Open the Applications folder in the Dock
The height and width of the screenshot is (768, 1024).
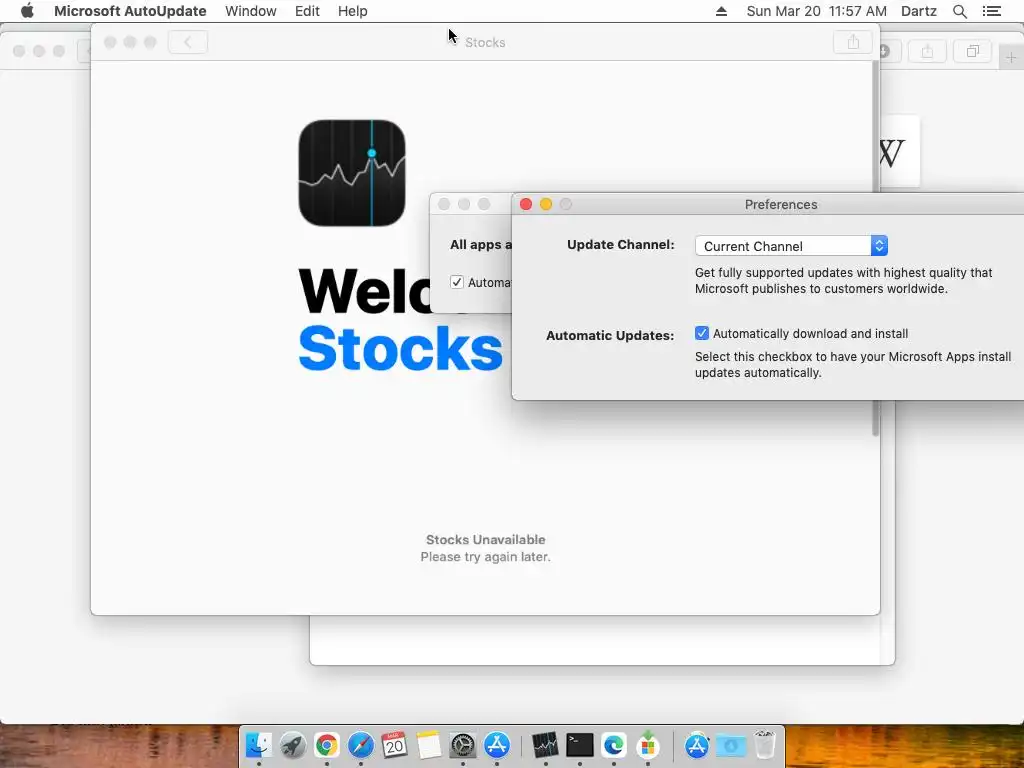click(697, 744)
